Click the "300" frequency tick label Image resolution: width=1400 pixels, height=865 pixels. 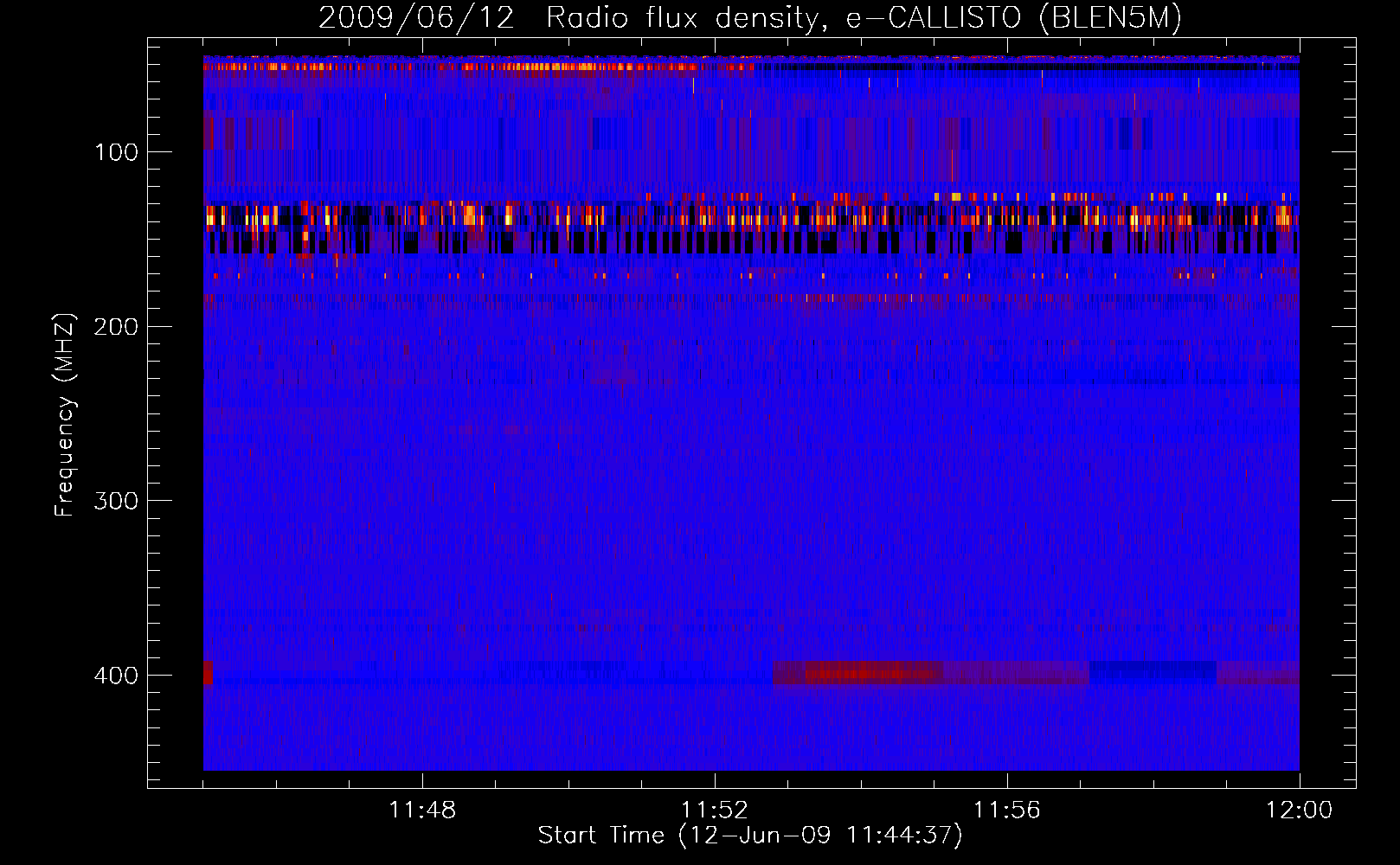(116, 501)
